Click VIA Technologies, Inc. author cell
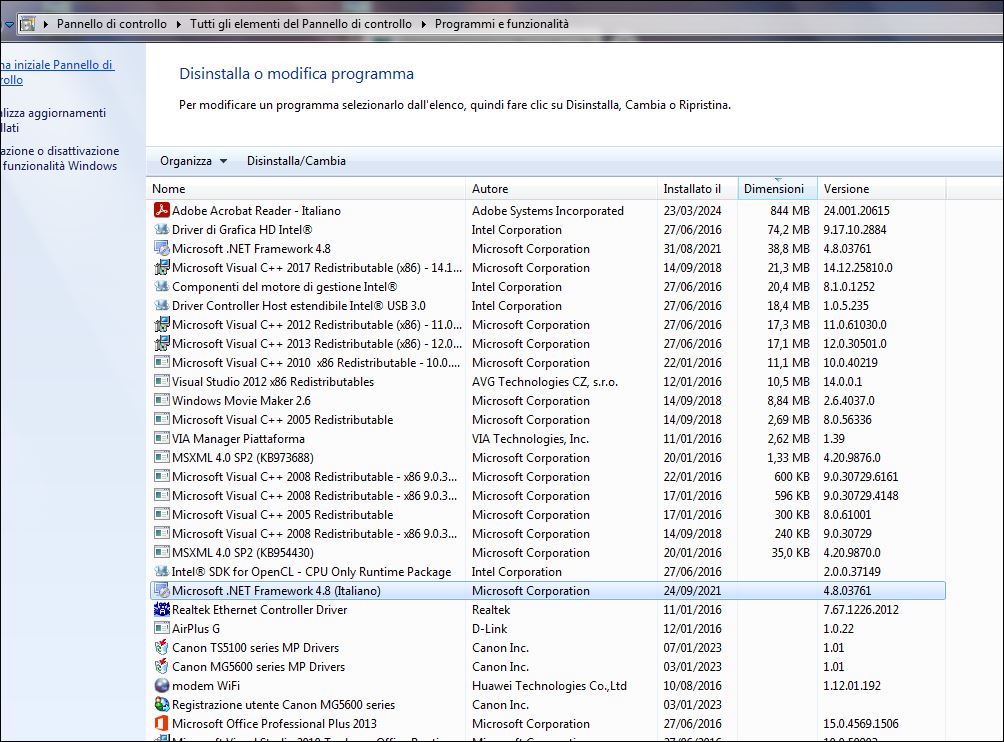The width and height of the screenshot is (1004, 742). pos(530,439)
